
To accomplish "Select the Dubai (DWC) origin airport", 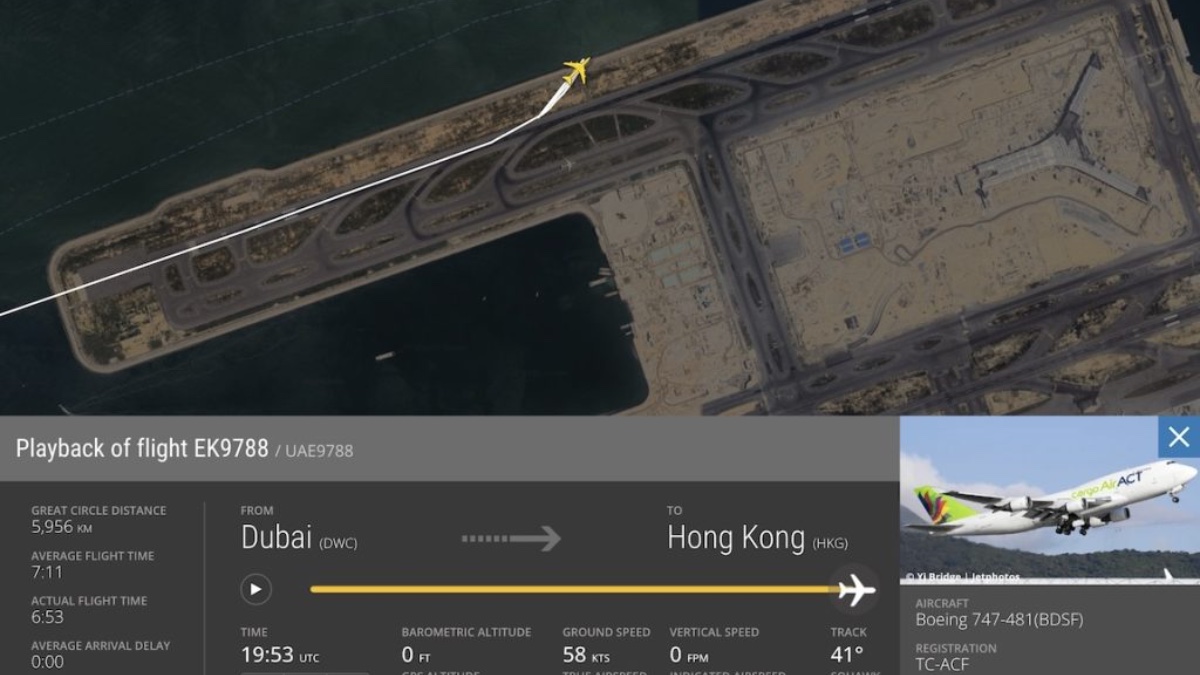I will coord(299,538).
